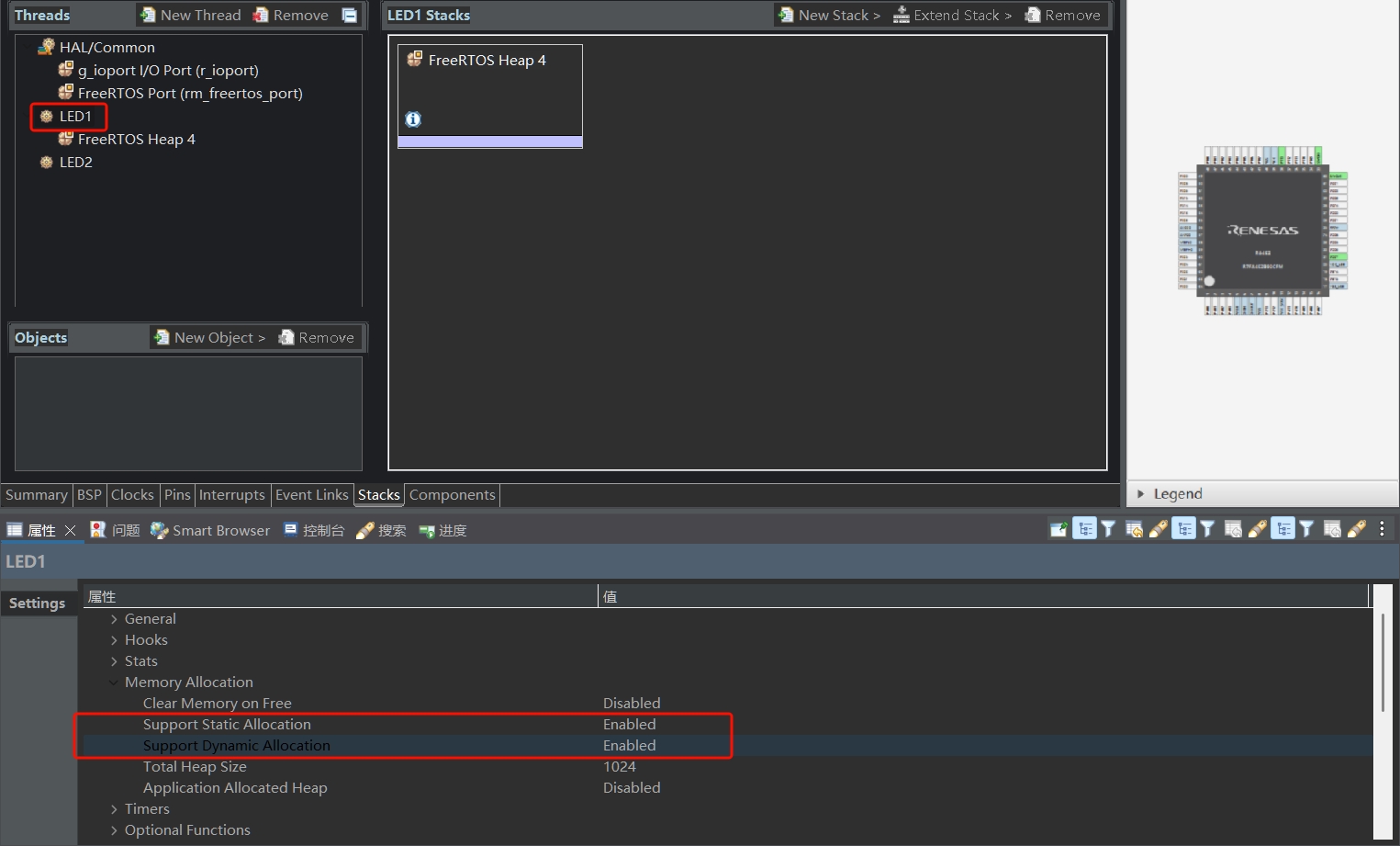Toggle the leftmost filter icon in properties toolbar
1400x846 pixels.
1108,529
